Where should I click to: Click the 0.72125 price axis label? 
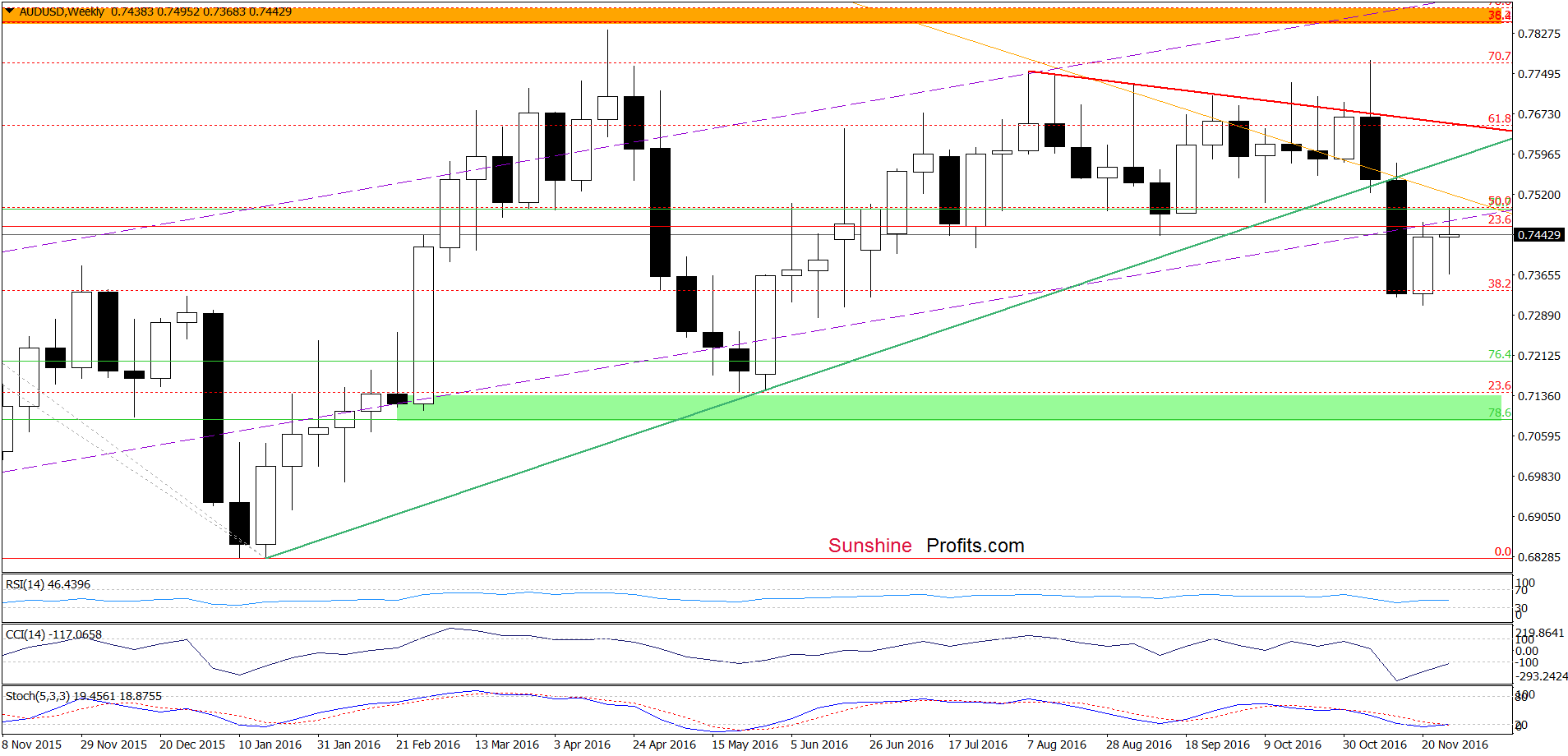click(x=1539, y=356)
